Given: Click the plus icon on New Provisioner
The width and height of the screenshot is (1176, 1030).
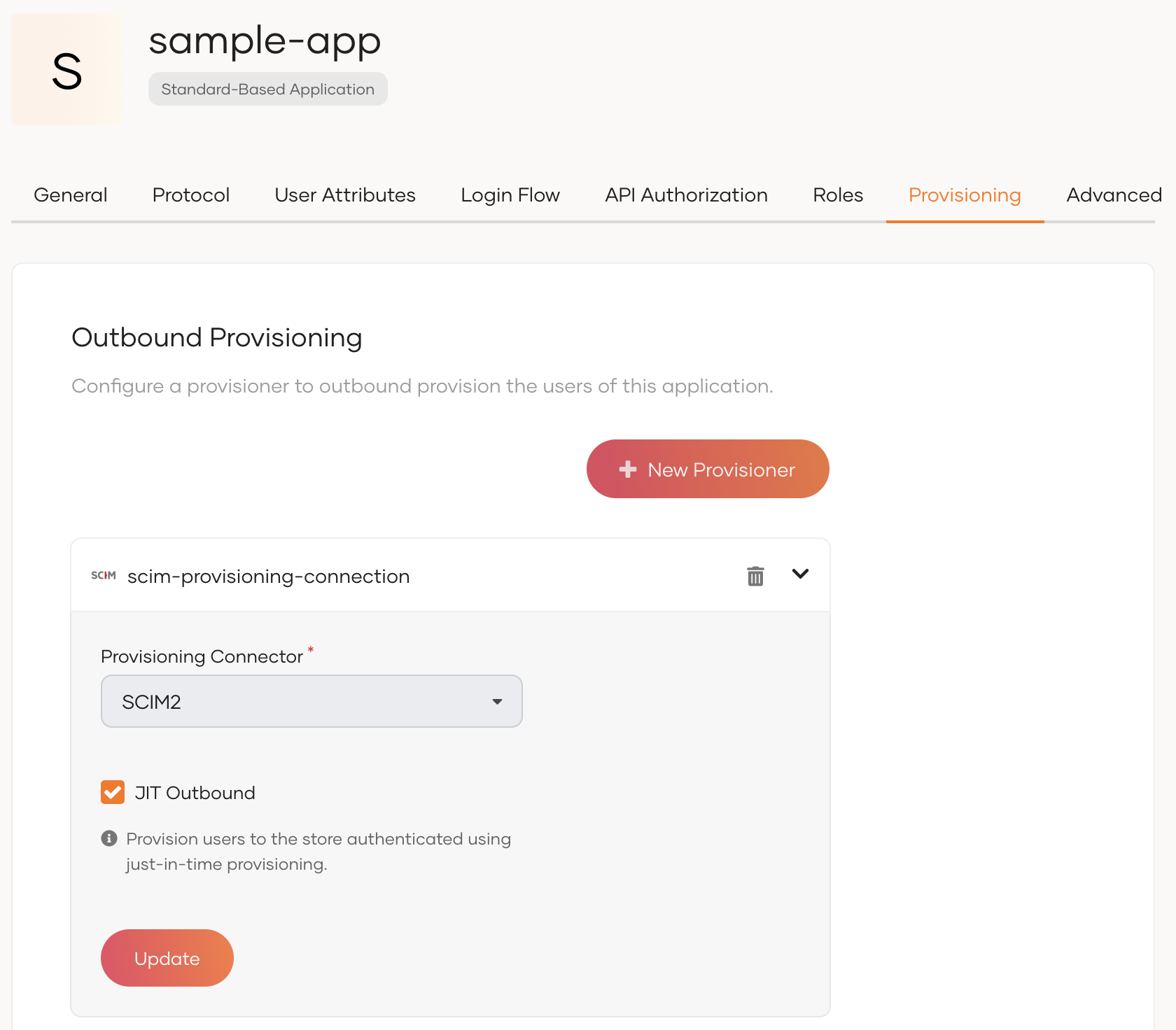Looking at the screenshot, I should pos(628,470).
